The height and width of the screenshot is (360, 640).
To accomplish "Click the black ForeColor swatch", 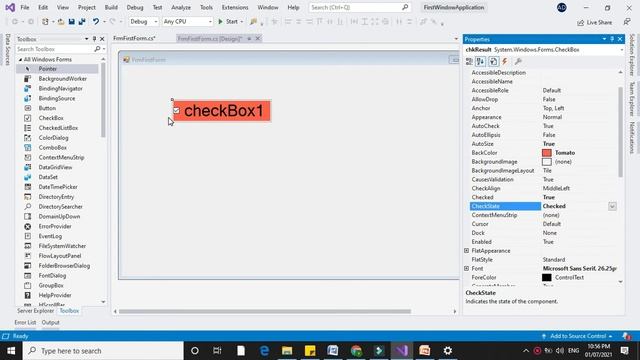I will coord(547,278).
